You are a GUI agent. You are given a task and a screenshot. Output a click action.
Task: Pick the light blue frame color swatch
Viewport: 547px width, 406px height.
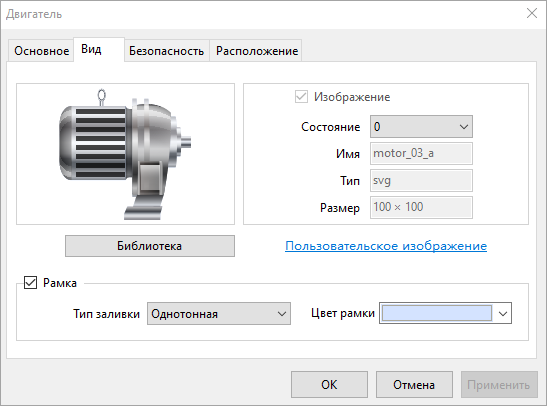point(437,313)
